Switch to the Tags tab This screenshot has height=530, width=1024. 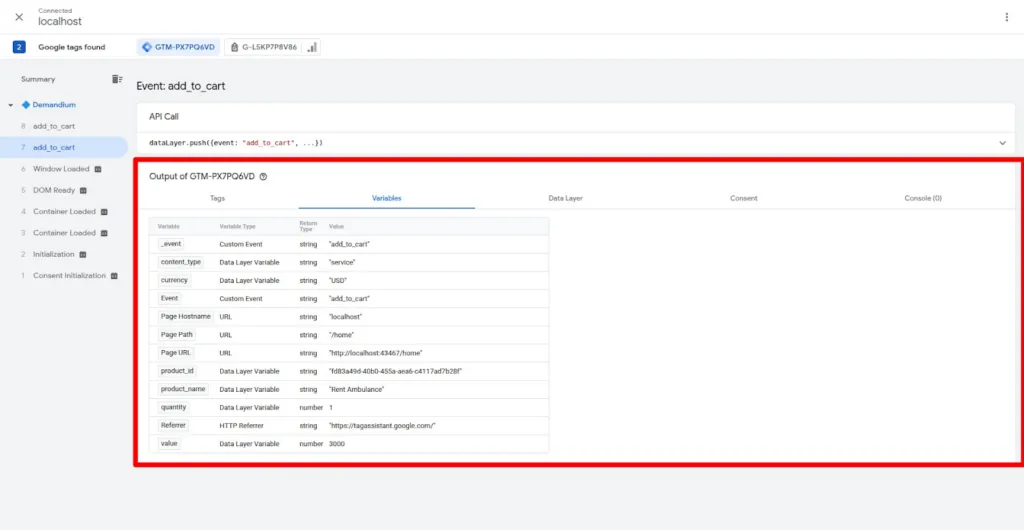click(217, 198)
